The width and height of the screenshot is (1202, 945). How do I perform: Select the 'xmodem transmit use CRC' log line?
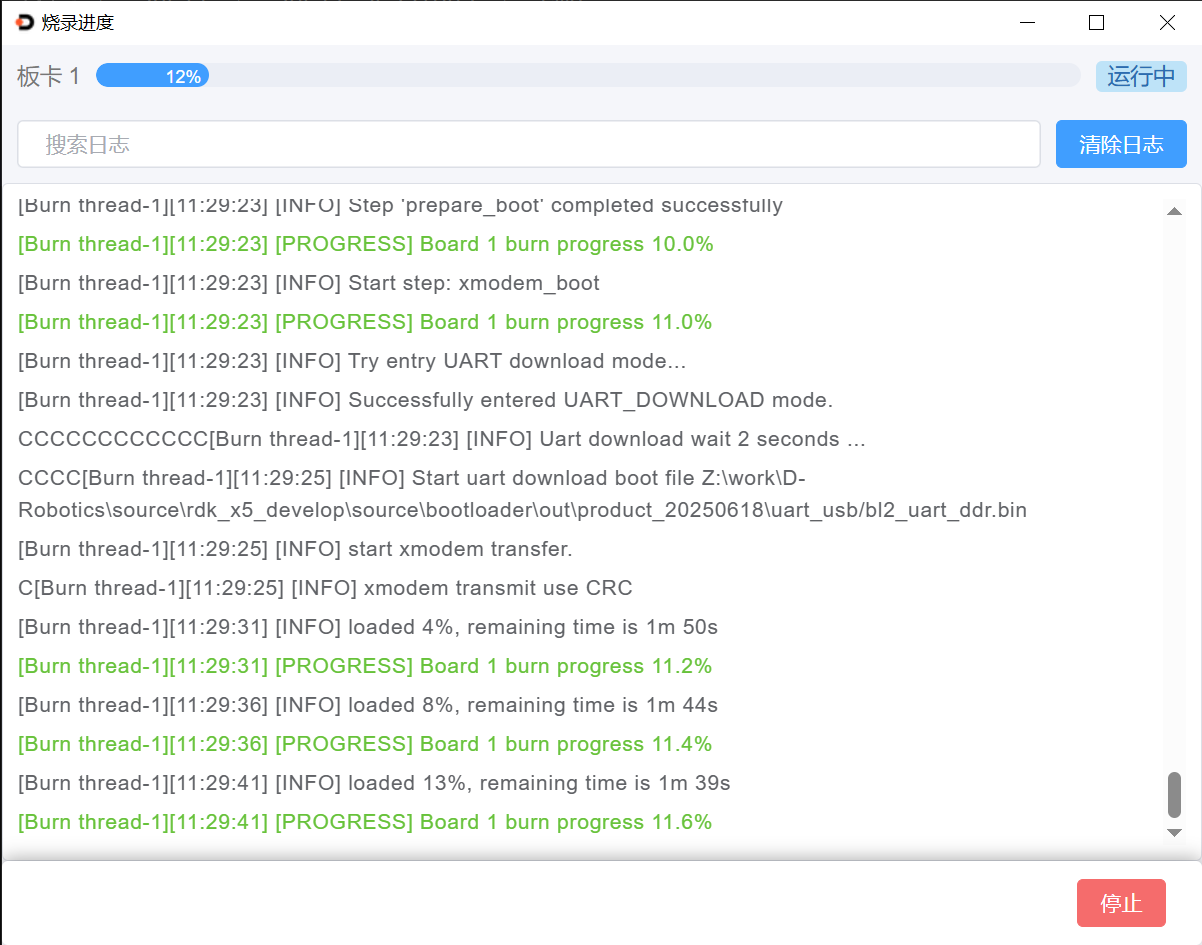coord(325,588)
